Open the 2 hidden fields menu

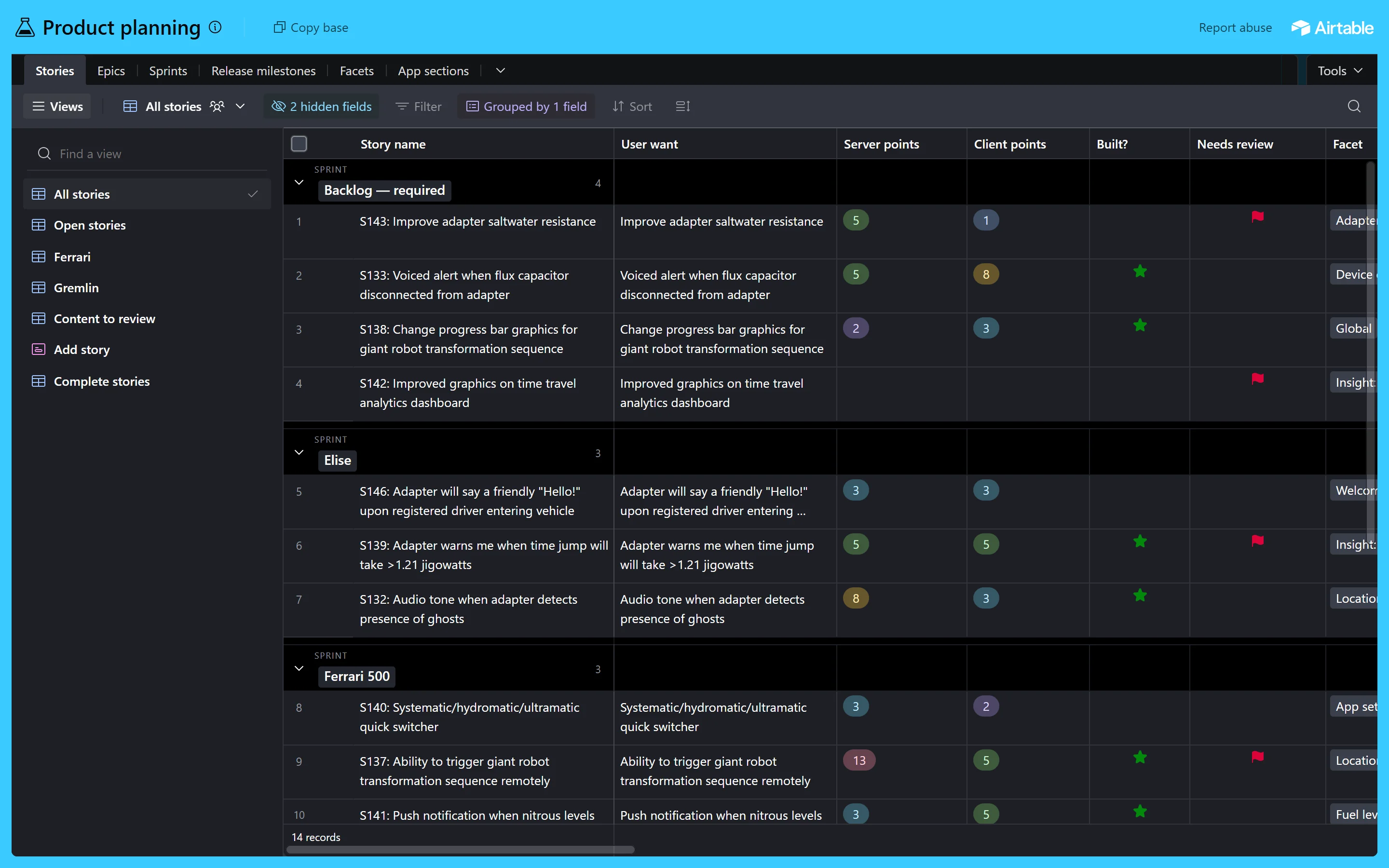321,106
